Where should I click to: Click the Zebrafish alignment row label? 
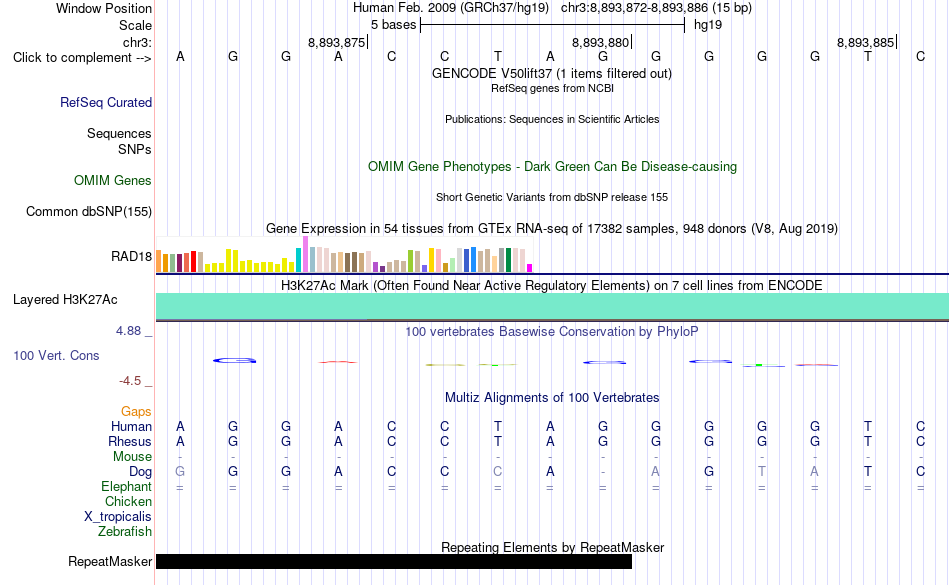point(125,532)
